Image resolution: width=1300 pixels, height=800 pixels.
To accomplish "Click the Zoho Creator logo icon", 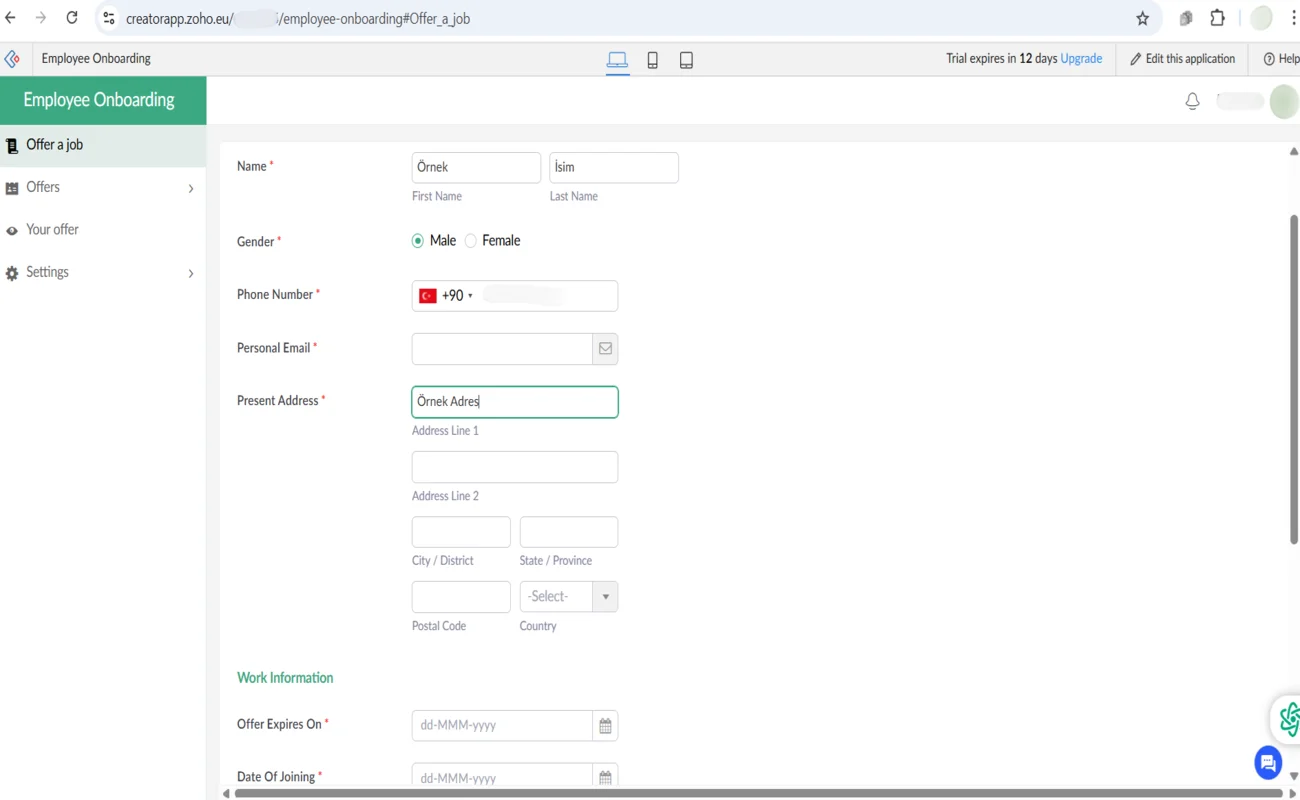I will pos(12,59).
